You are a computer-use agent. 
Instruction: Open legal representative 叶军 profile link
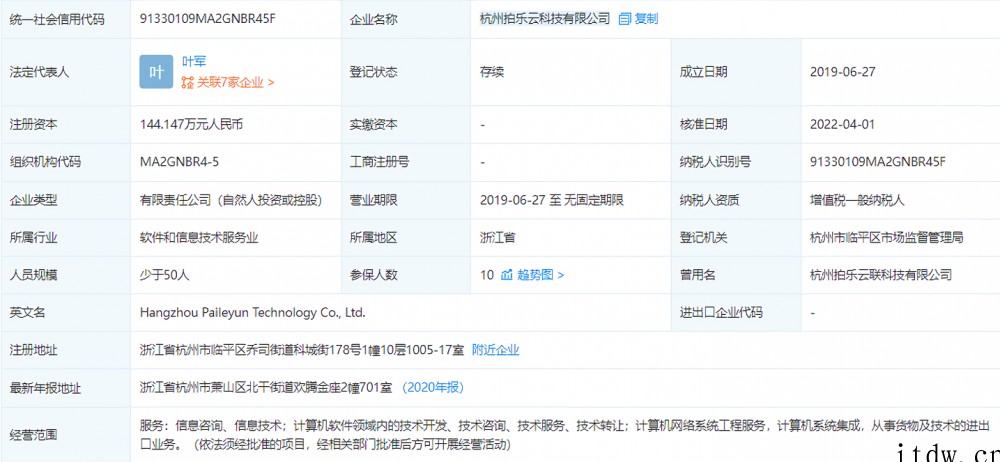click(194, 62)
